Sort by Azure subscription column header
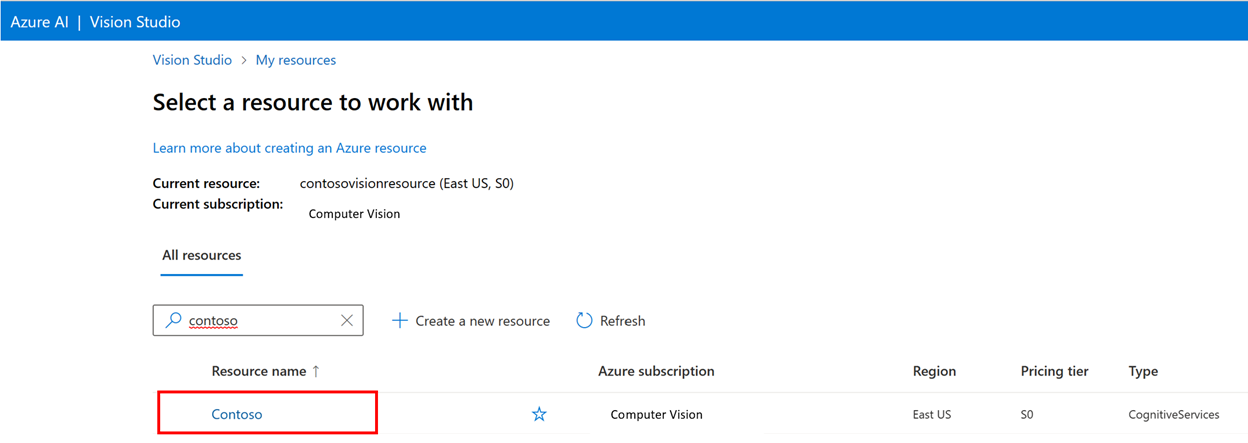 tap(656, 371)
